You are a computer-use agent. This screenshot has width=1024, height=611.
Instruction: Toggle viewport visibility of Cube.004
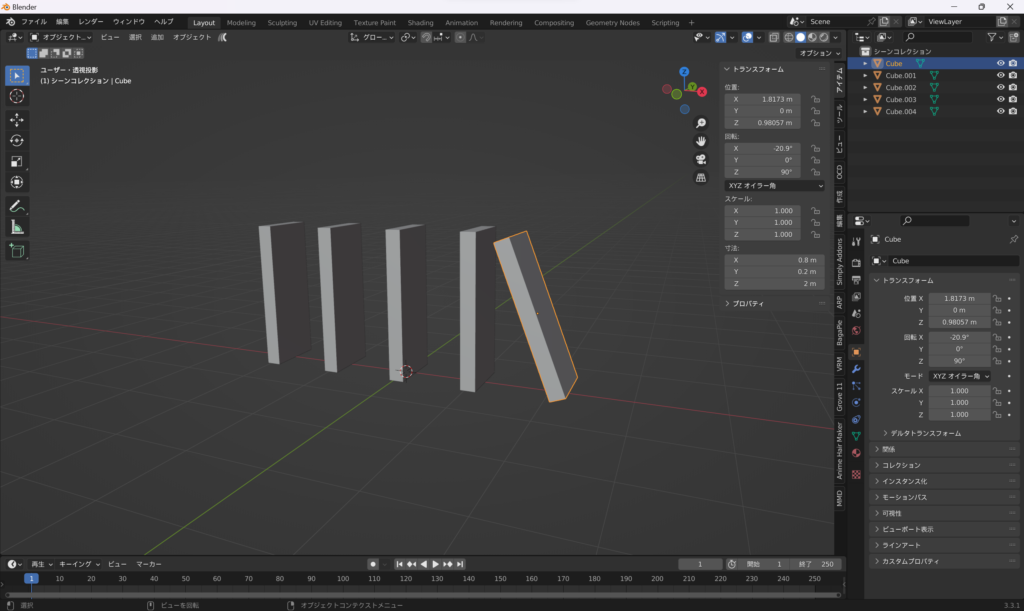point(1000,112)
